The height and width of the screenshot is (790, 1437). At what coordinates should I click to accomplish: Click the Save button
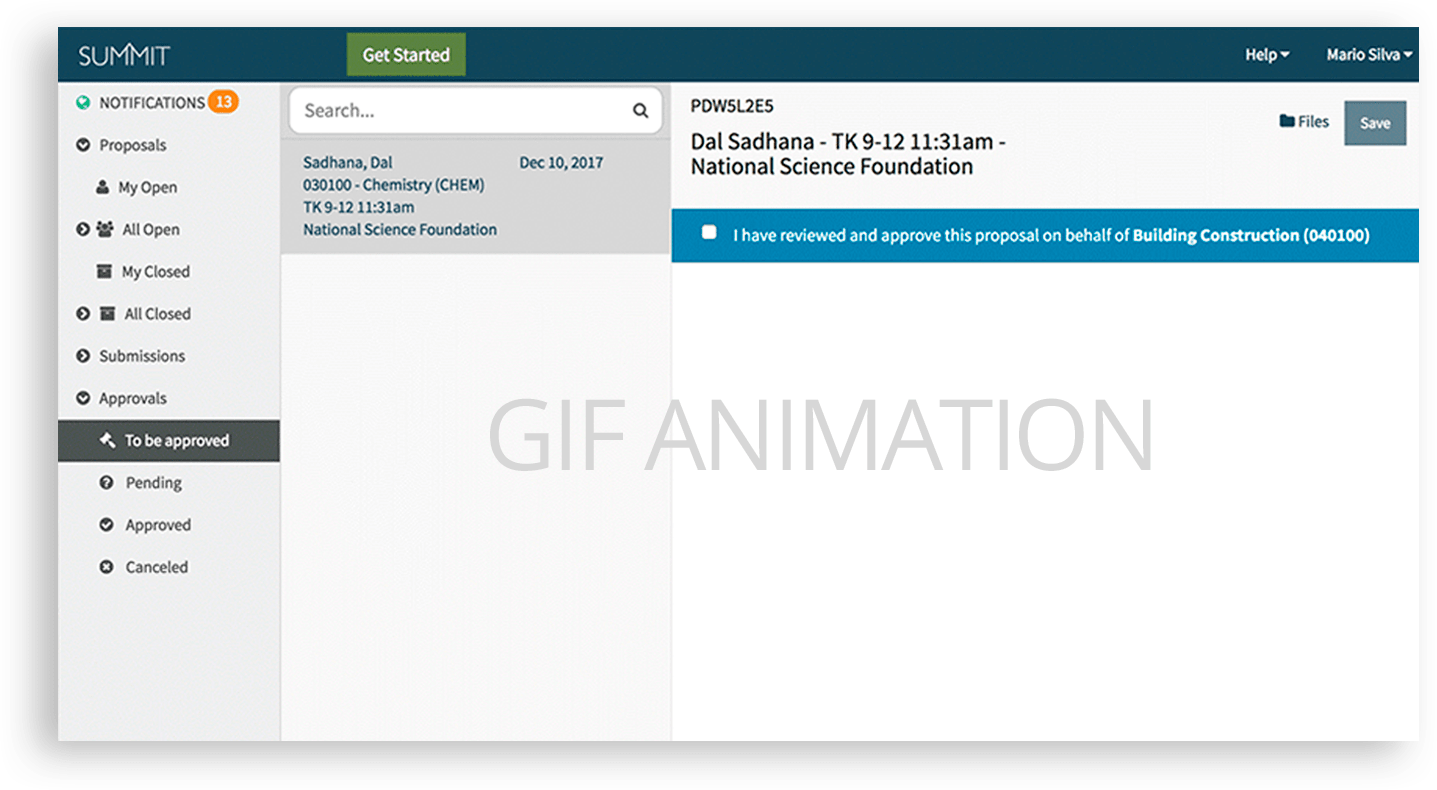(1374, 123)
